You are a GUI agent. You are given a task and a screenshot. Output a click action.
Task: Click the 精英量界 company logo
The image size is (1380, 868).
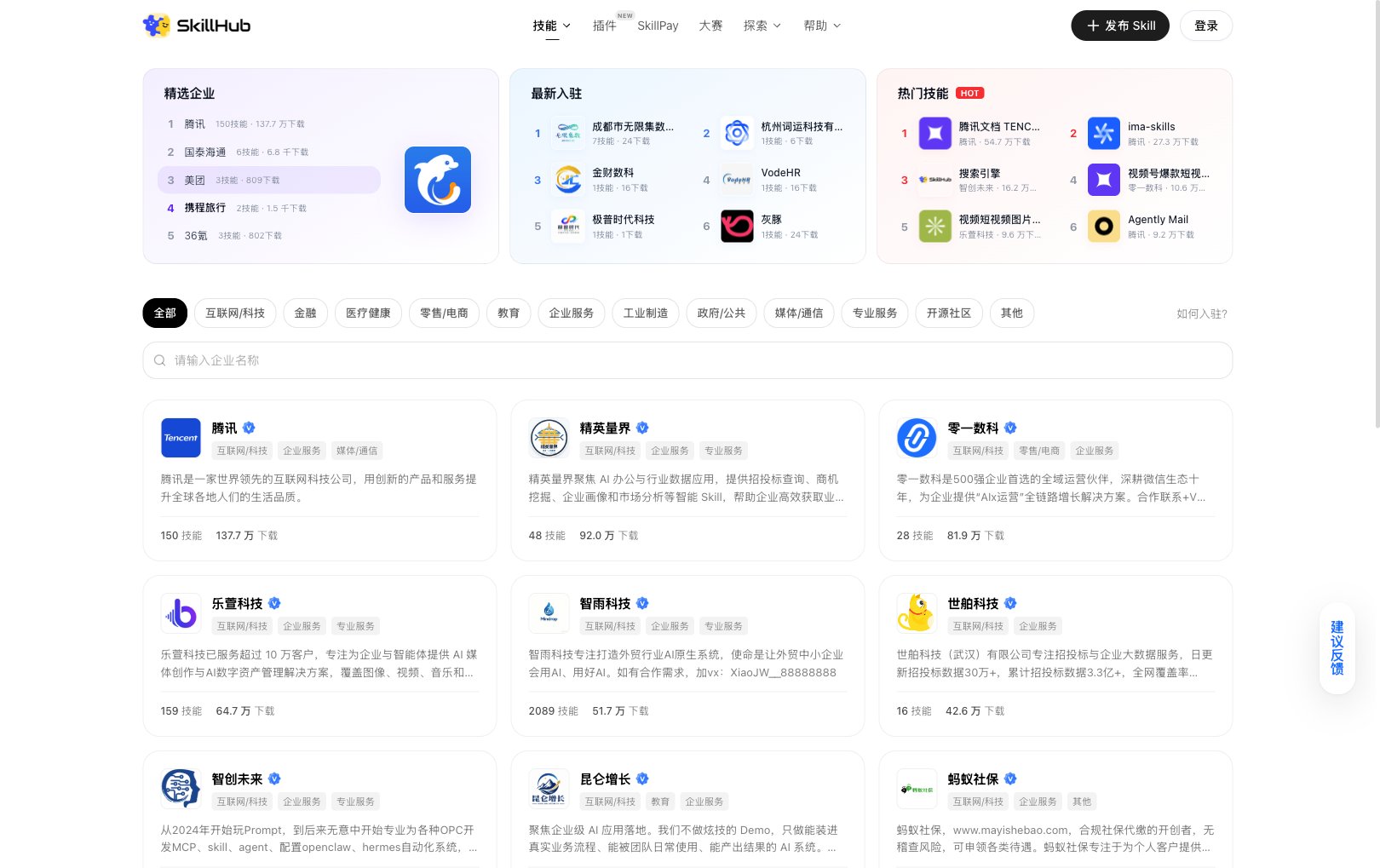[549, 438]
